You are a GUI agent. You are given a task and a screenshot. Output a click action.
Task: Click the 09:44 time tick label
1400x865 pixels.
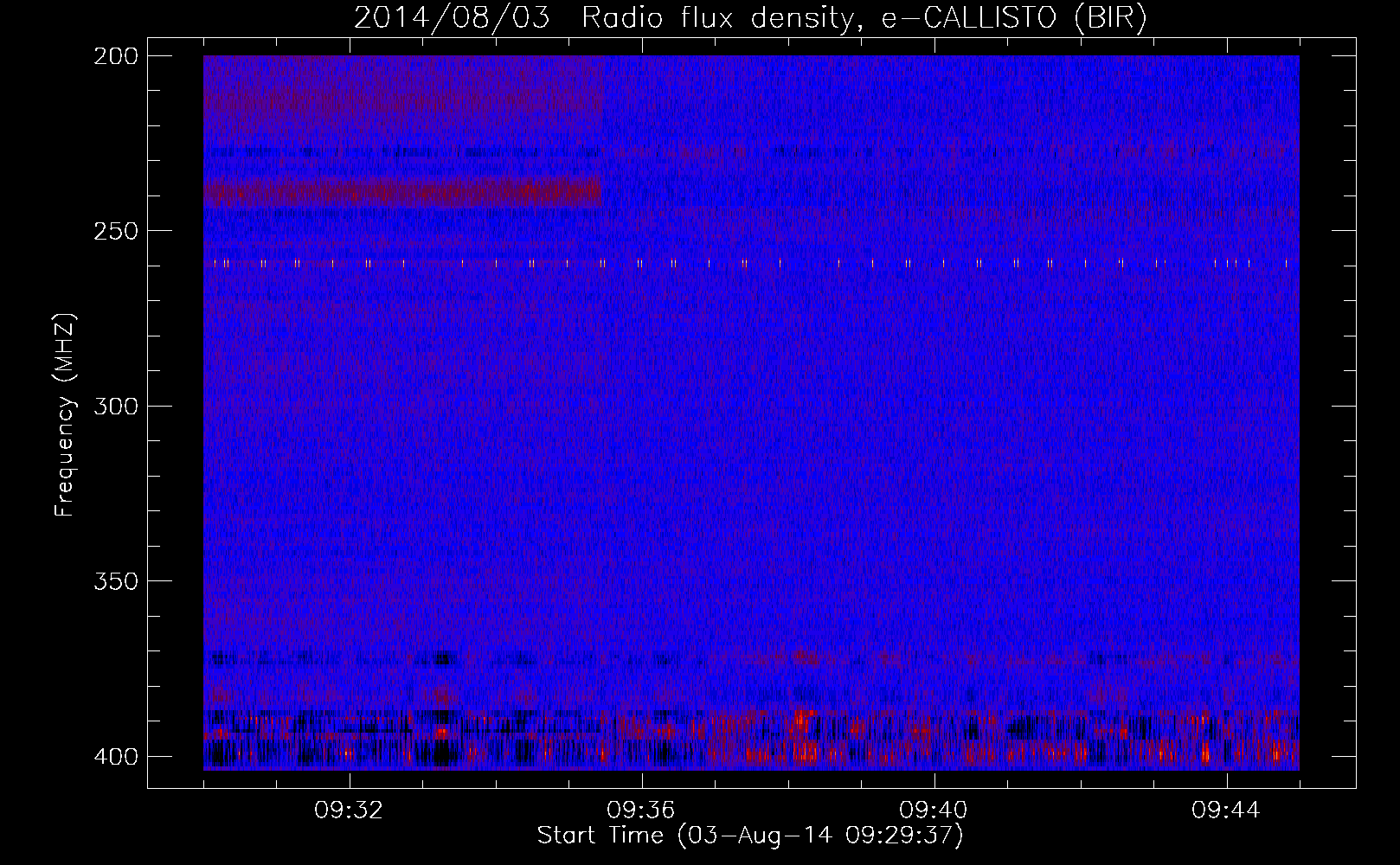click(1226, 811)
